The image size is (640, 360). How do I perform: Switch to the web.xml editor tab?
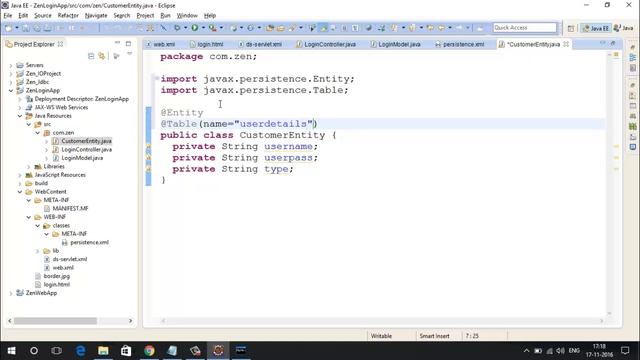[161, 44]
